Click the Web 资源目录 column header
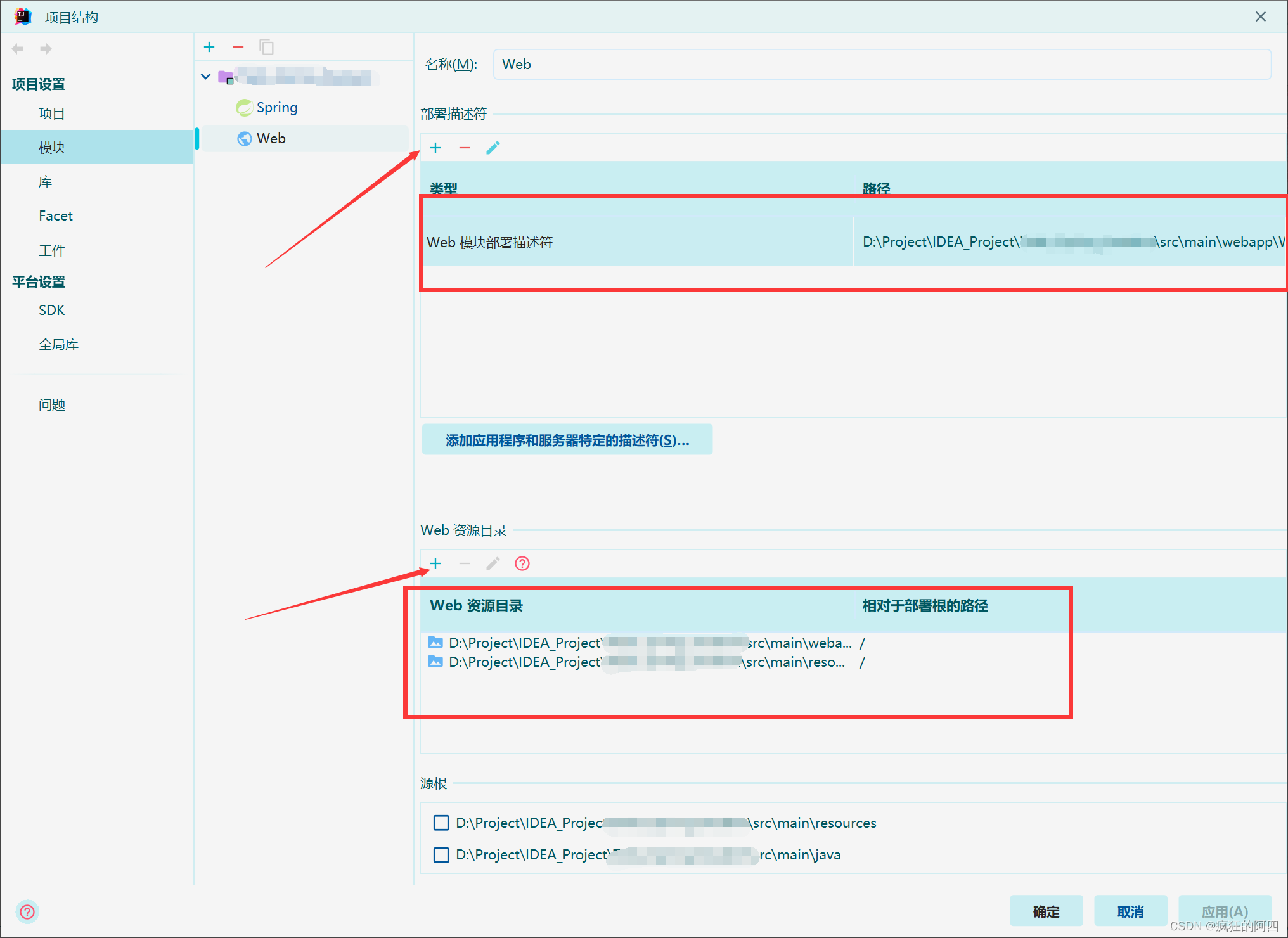Screen dimensions: 1288x938 point(476,605)
